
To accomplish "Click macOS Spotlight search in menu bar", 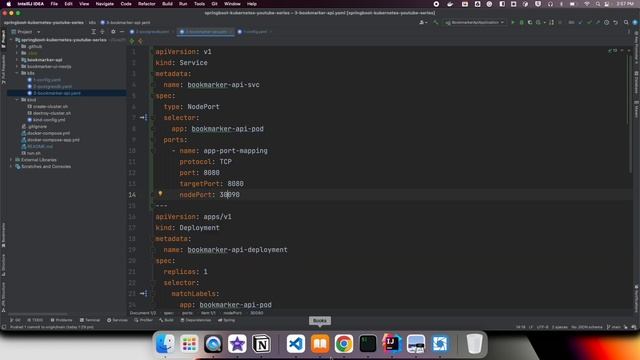I will point(598,4).
